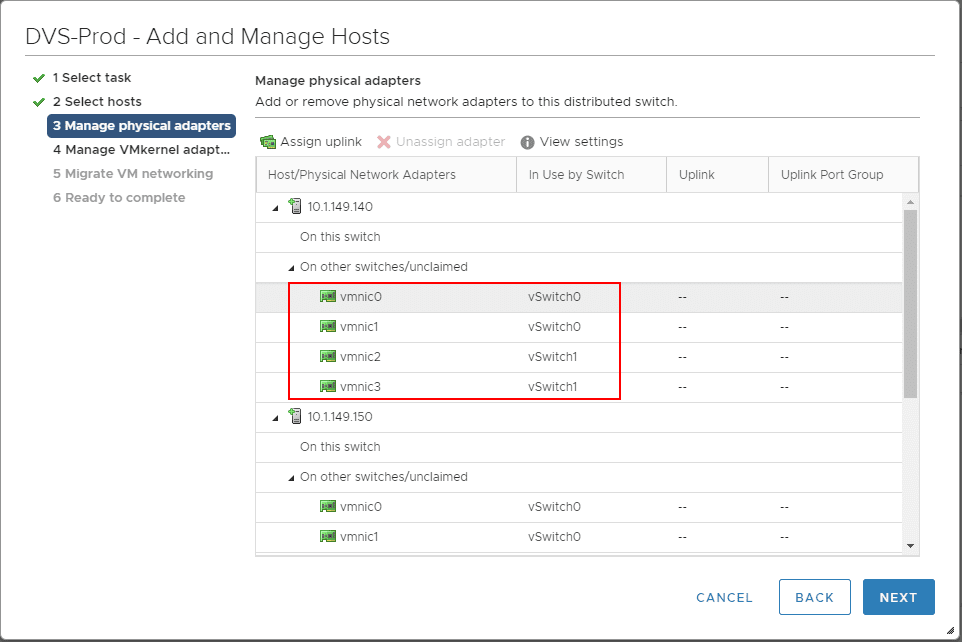Viewport: 962px width, 642px height.
Task: Click the BACK button
Action: tap(814, 597)
